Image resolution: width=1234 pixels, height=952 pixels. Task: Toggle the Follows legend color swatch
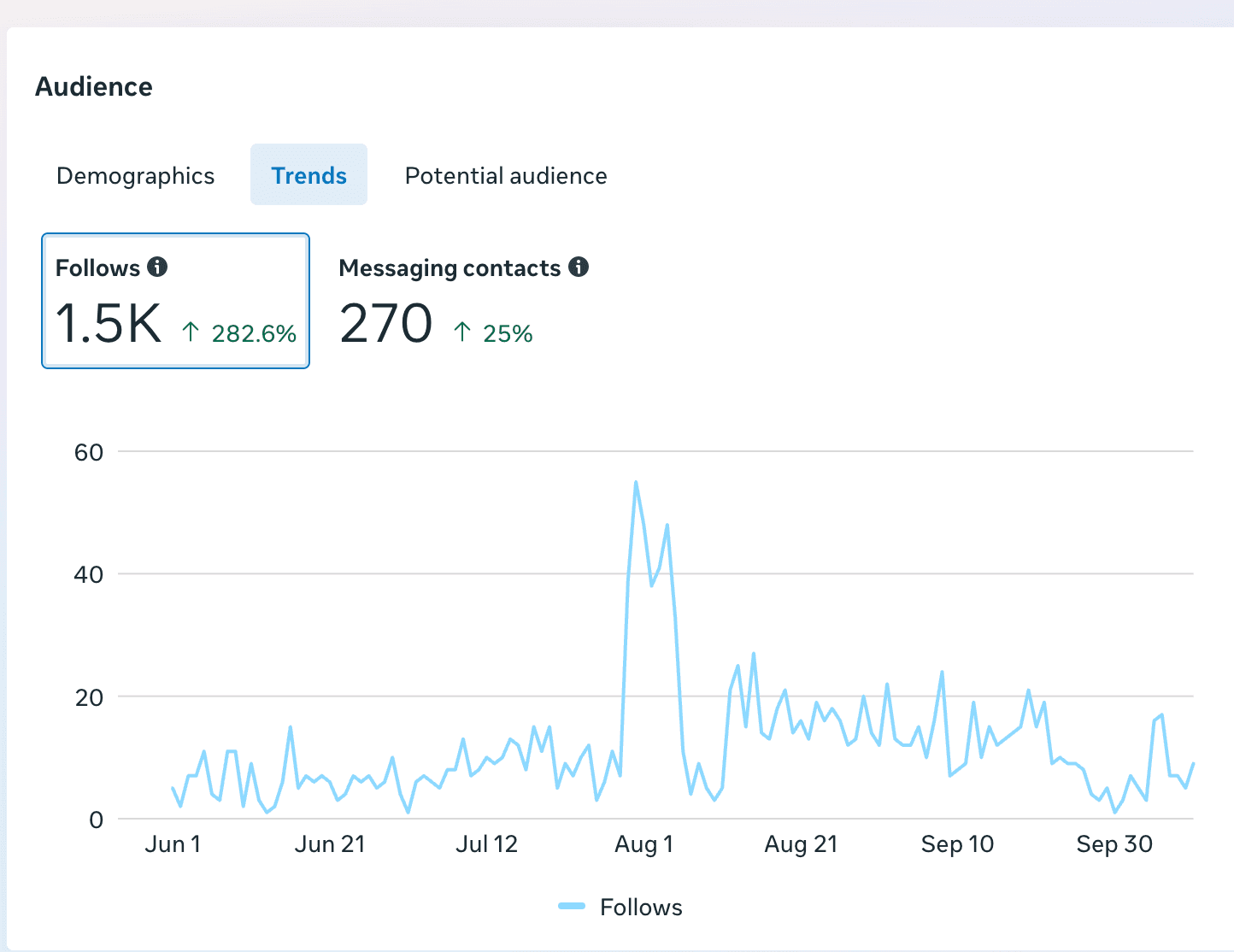572,906
